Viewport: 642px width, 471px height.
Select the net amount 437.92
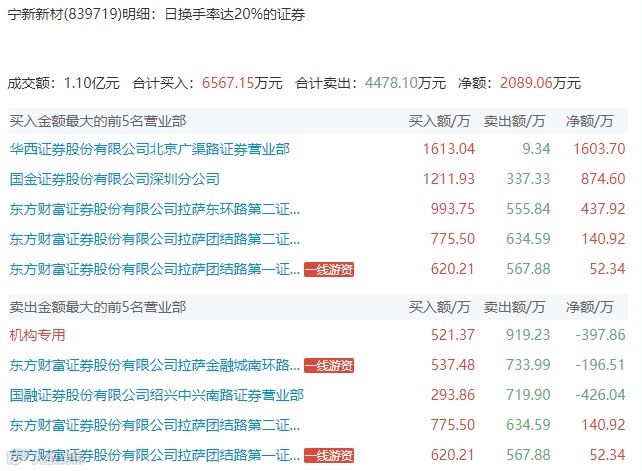click(x=603, y=209)
